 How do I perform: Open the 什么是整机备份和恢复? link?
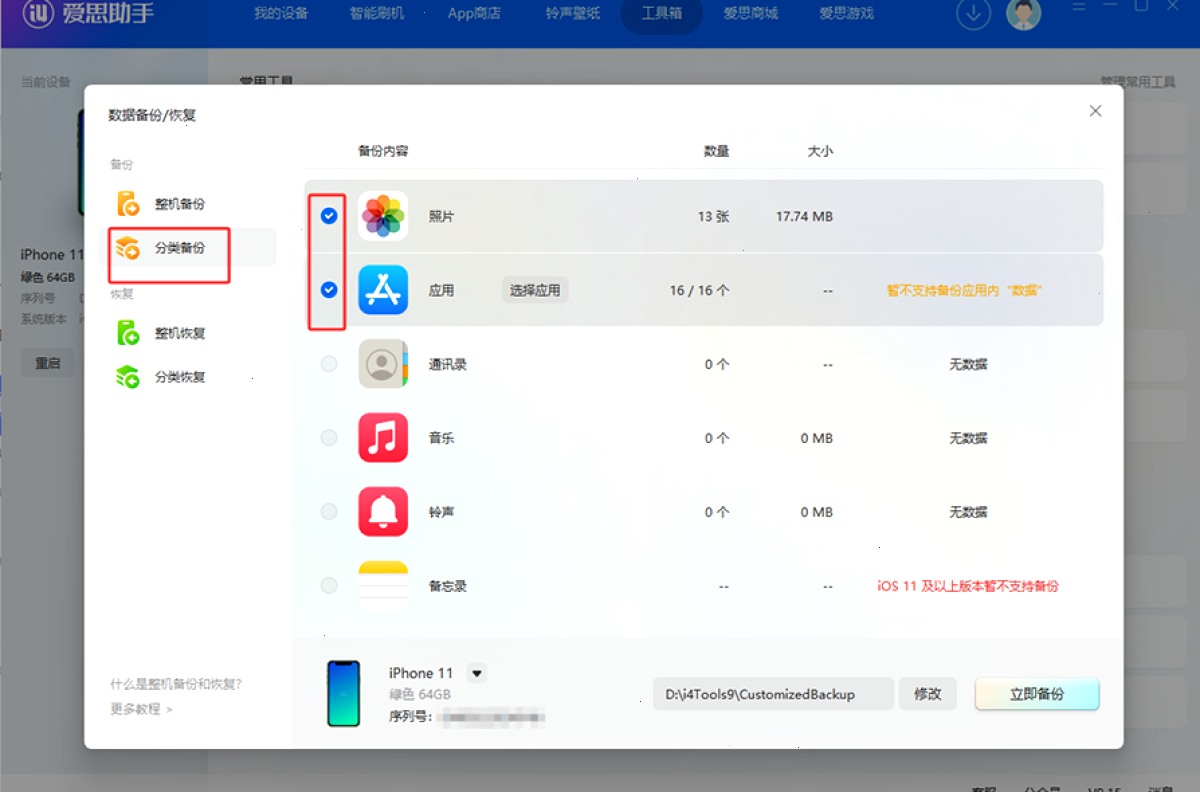[176, 685]
